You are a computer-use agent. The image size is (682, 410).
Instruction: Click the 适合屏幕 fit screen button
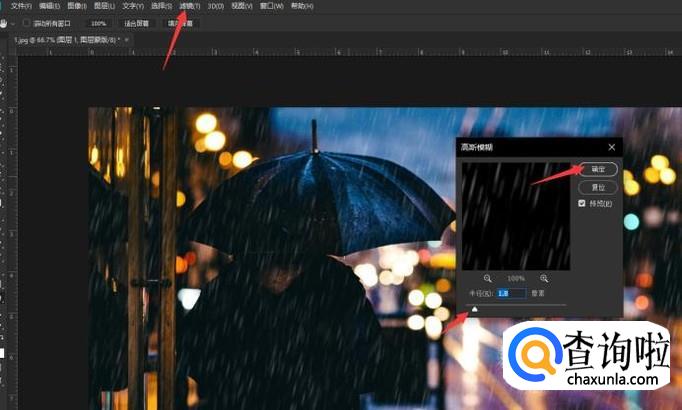tap(135, 22)
